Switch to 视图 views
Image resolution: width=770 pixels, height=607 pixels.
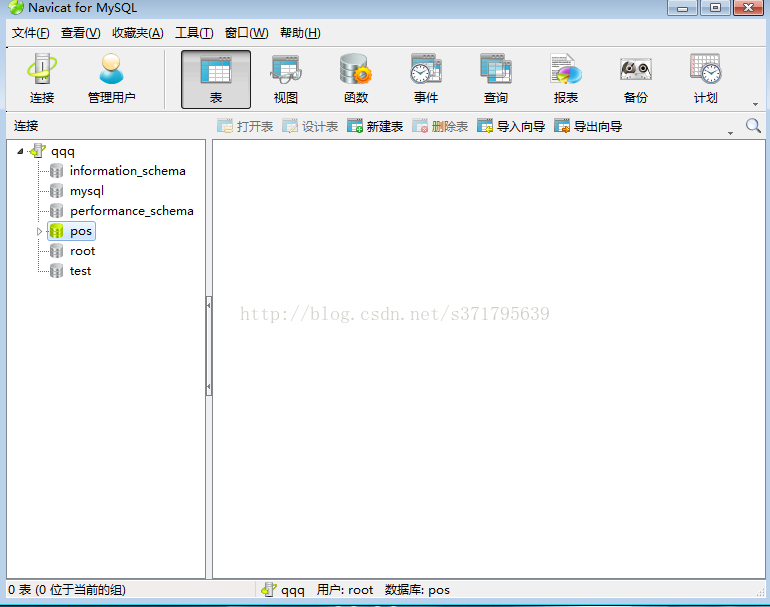286,79
